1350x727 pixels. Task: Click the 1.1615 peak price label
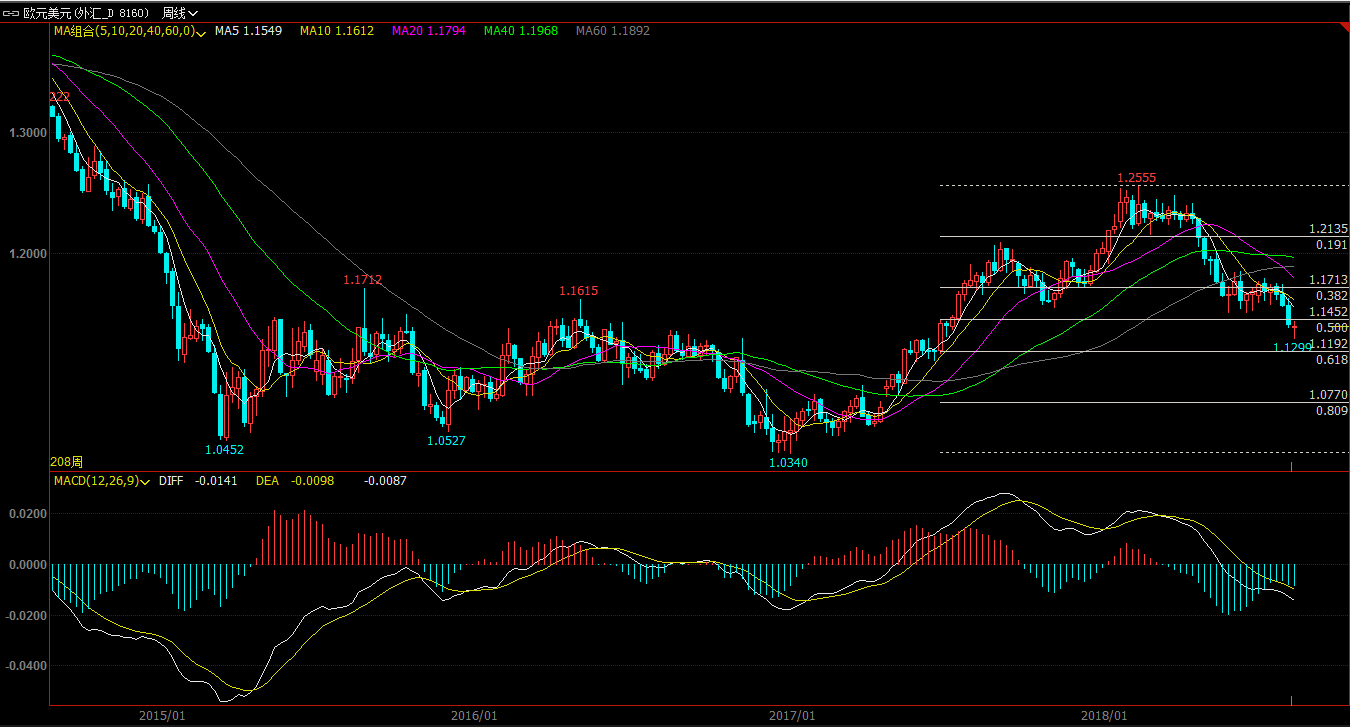point(578,291)
